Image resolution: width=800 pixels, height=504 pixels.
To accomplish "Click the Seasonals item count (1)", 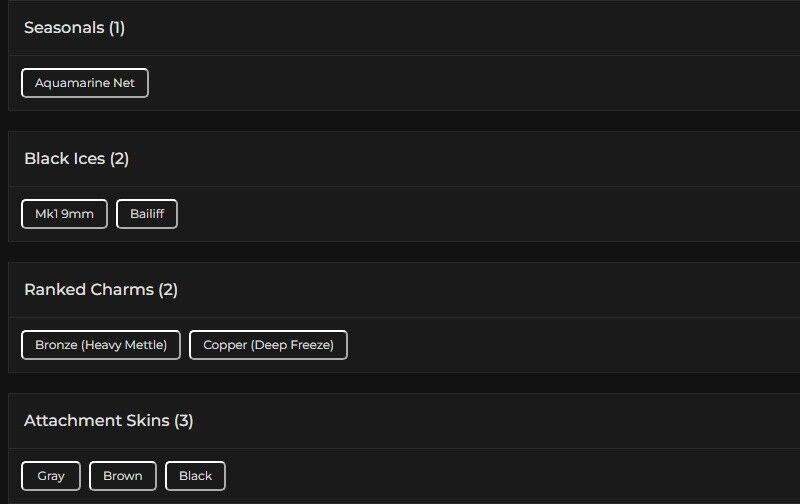I will pyautogui.click(x=117, y=28).
